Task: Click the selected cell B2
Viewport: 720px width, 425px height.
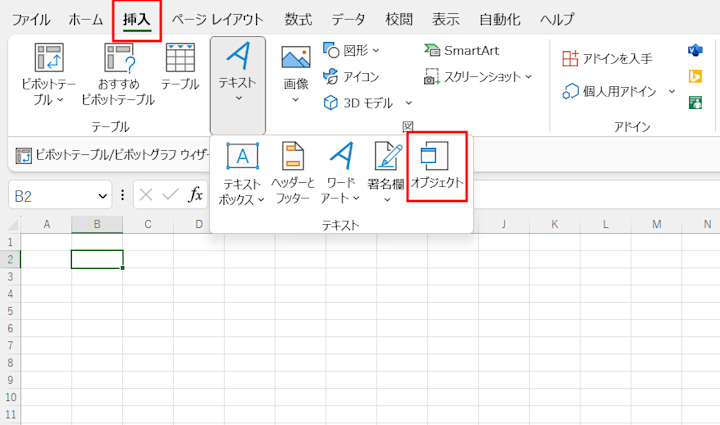Action: click(x=97, y=259)
